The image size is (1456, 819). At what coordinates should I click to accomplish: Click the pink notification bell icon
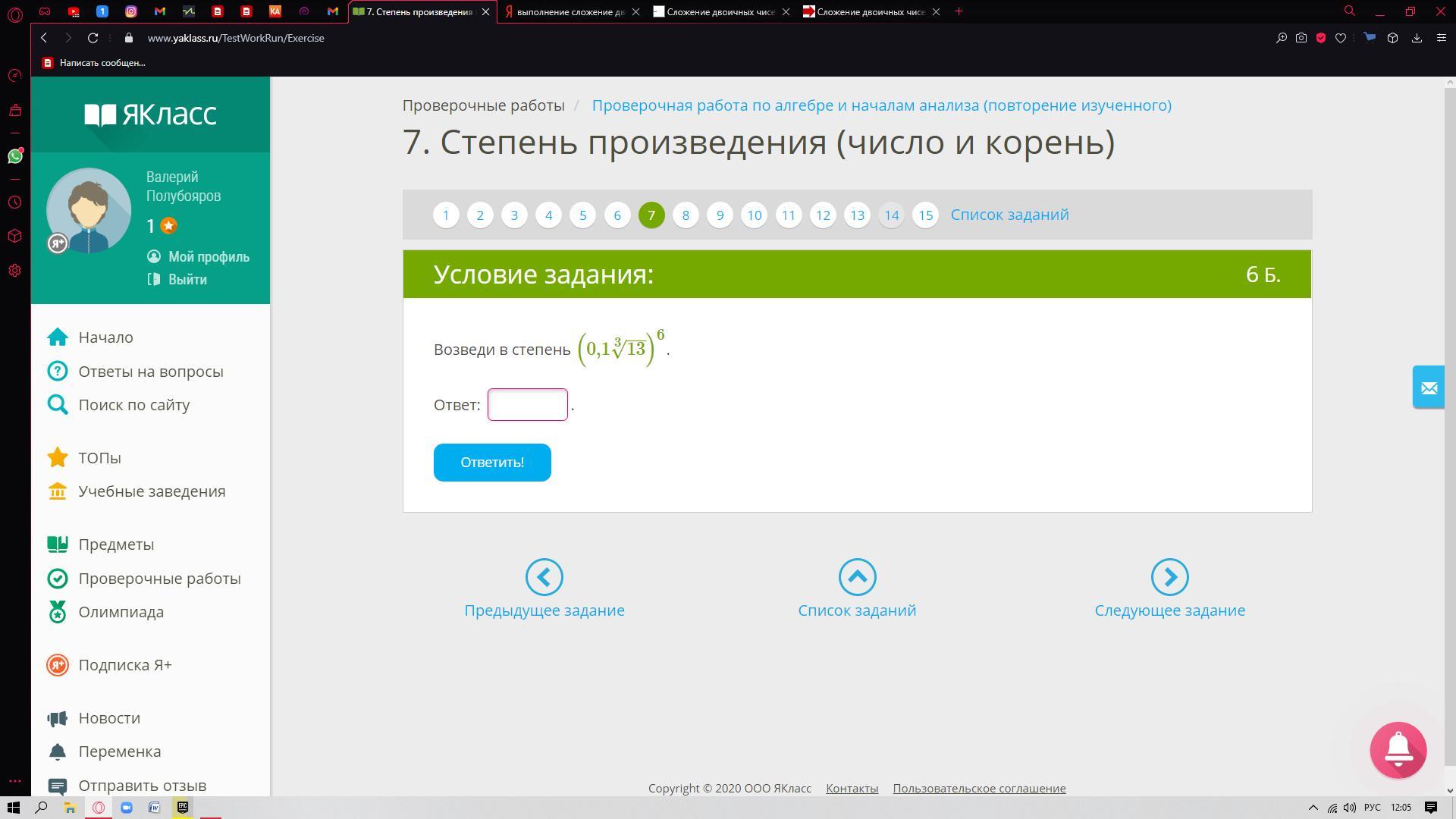(1398, 750)
